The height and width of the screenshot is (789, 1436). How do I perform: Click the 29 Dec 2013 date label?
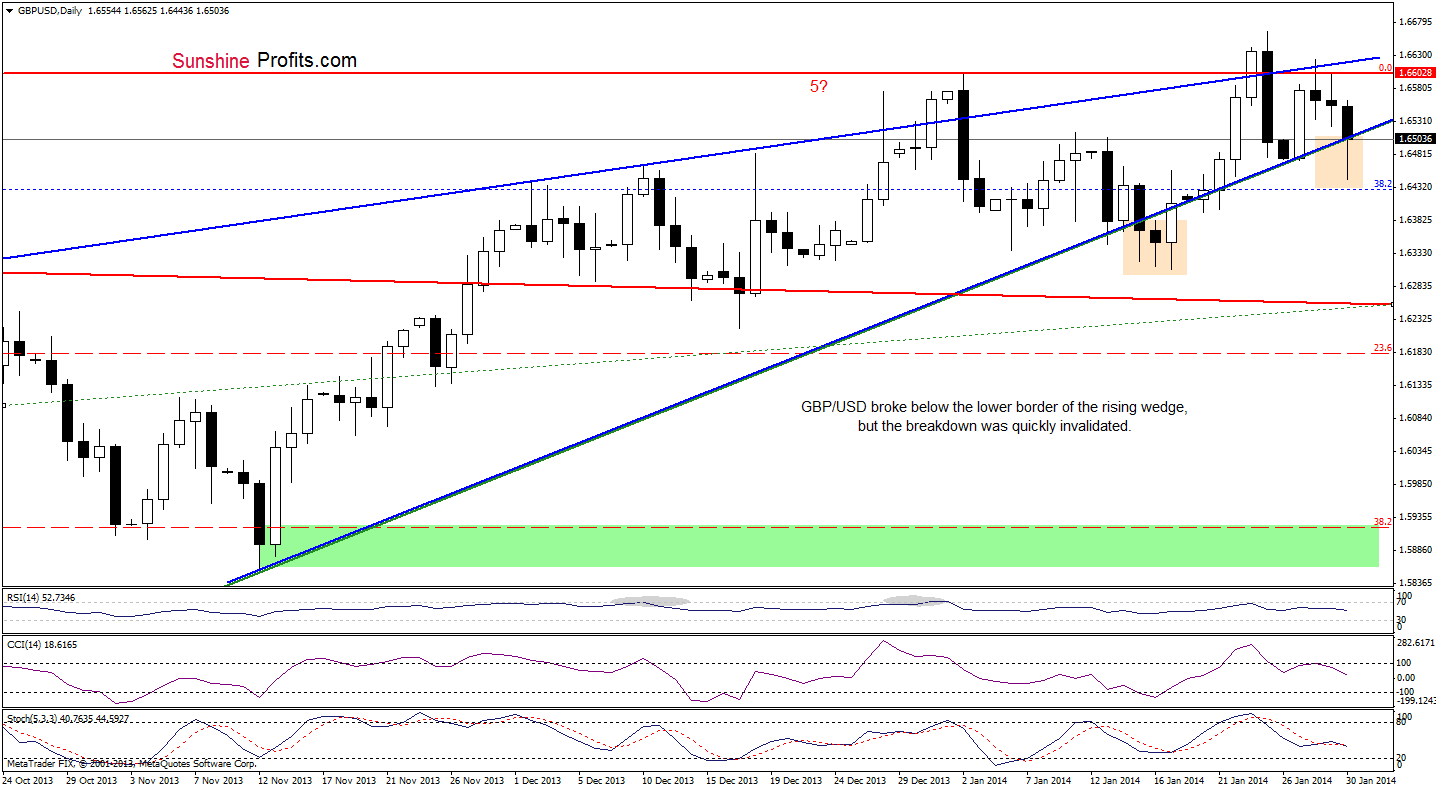(923, 780)
